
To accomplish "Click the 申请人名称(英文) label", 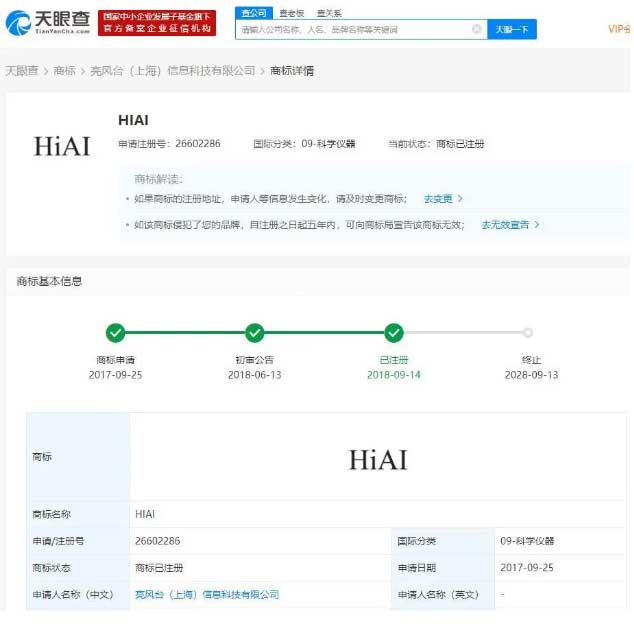I will coord(438,594).
